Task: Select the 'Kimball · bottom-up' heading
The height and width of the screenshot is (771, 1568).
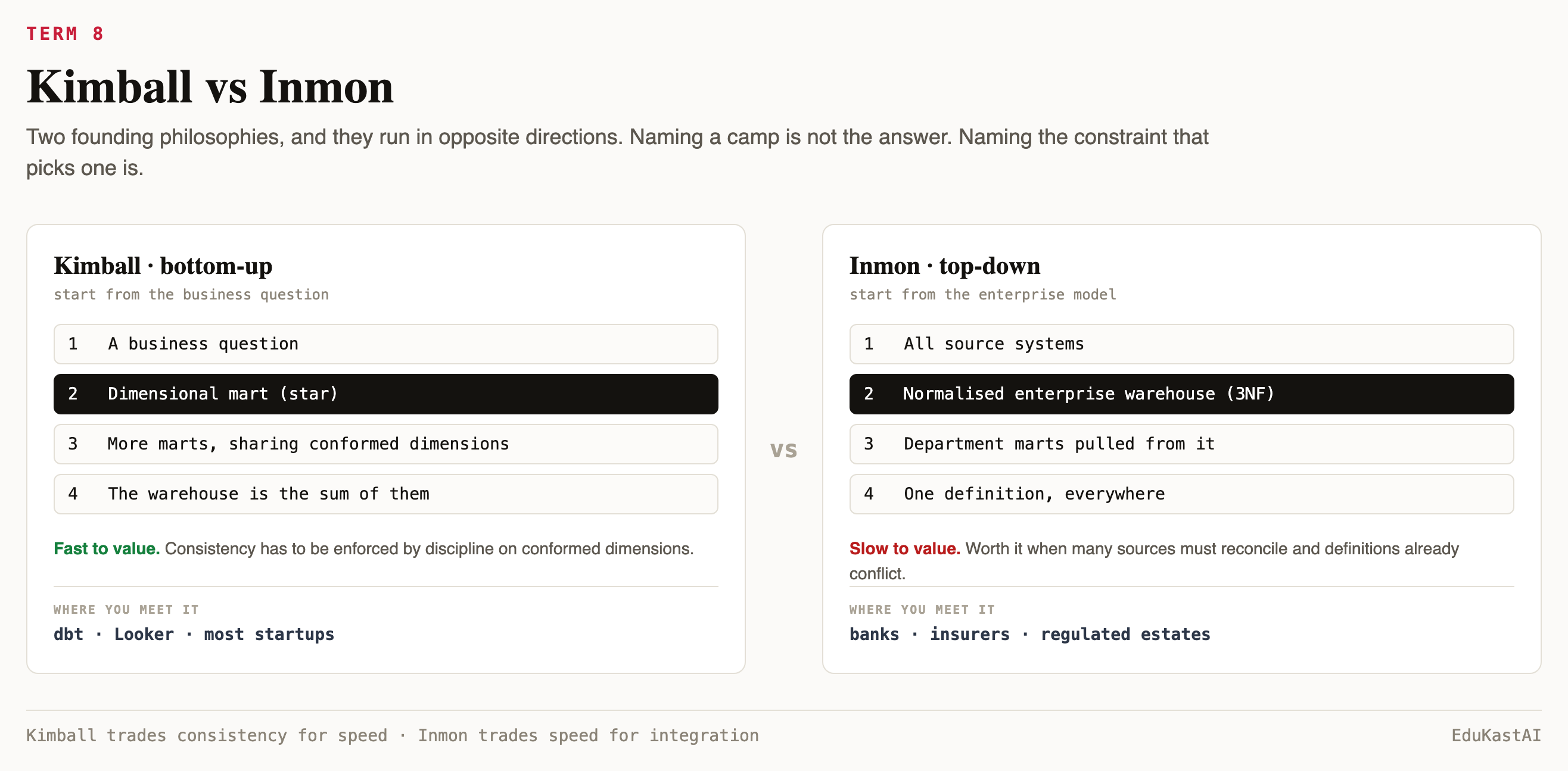Action: pos(163,266)
